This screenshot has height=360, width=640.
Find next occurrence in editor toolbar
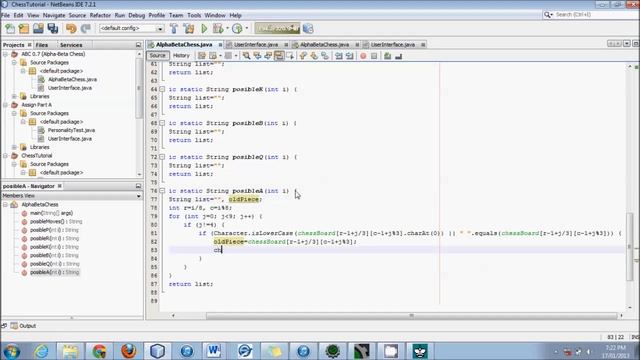[x=268, y=56]
